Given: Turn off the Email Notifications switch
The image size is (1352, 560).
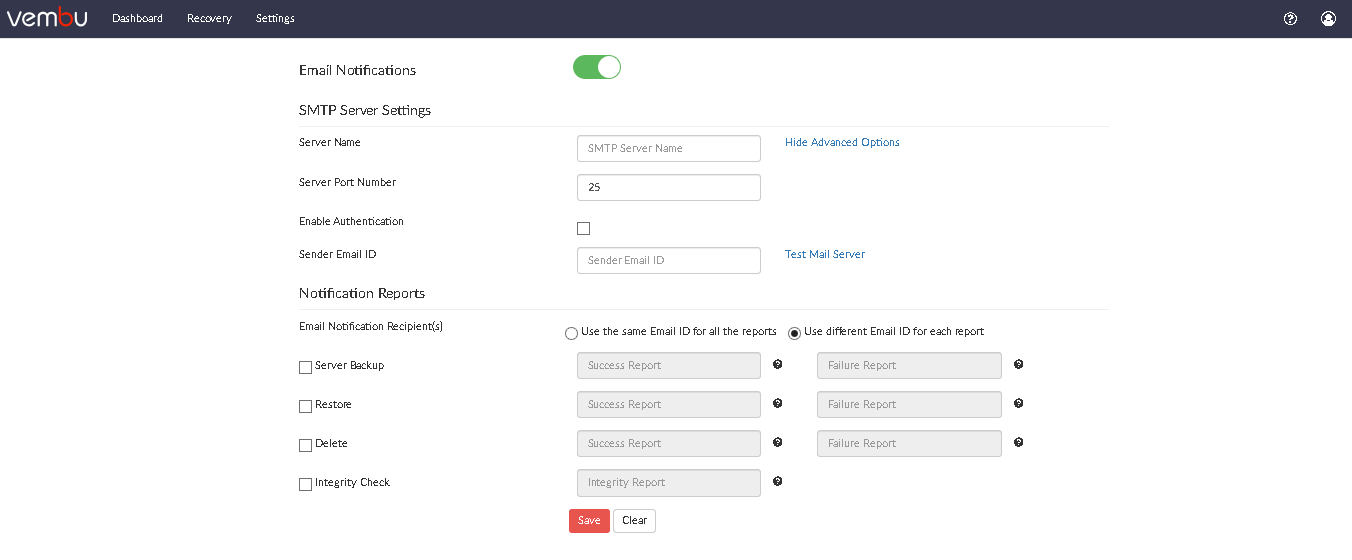Looking at the screenshot, I should [x=597, y=67].
